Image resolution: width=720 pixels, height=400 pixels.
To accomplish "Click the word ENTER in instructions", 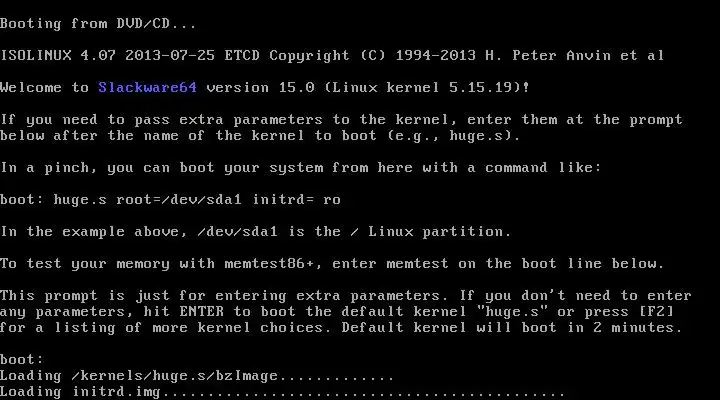I will (x=201, y=311).
